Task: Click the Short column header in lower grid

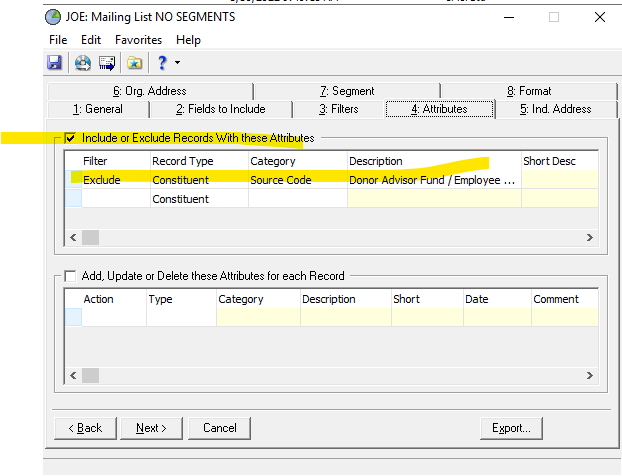Action: (x=427, y=299)
